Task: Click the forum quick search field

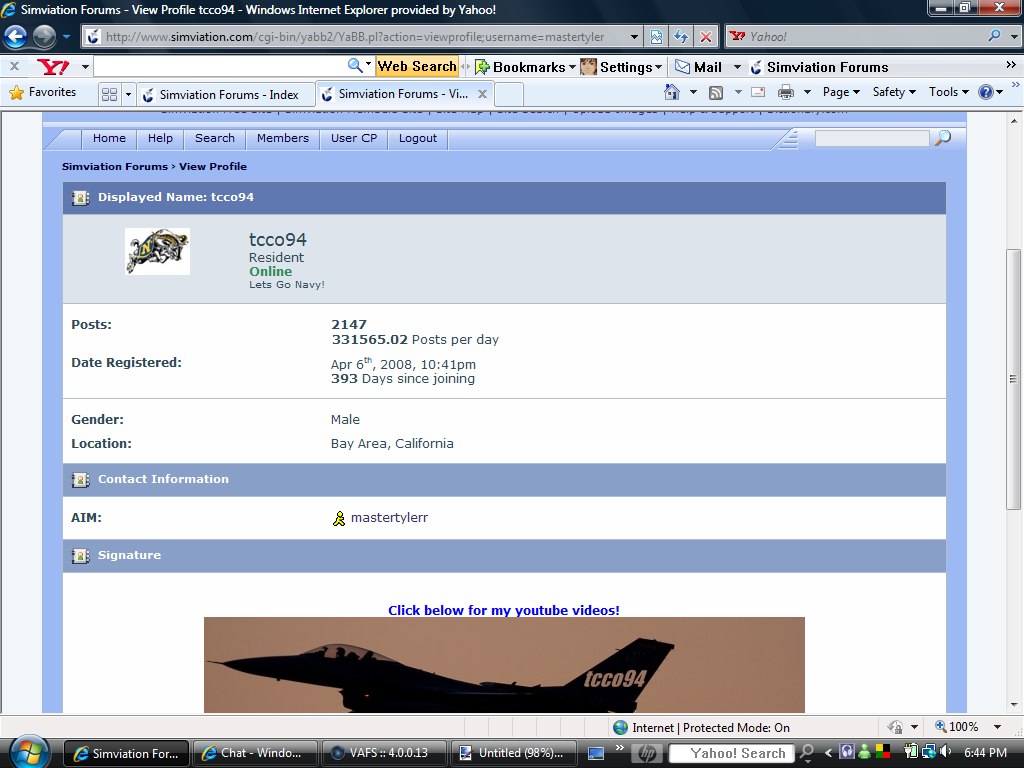Action: 872,138
